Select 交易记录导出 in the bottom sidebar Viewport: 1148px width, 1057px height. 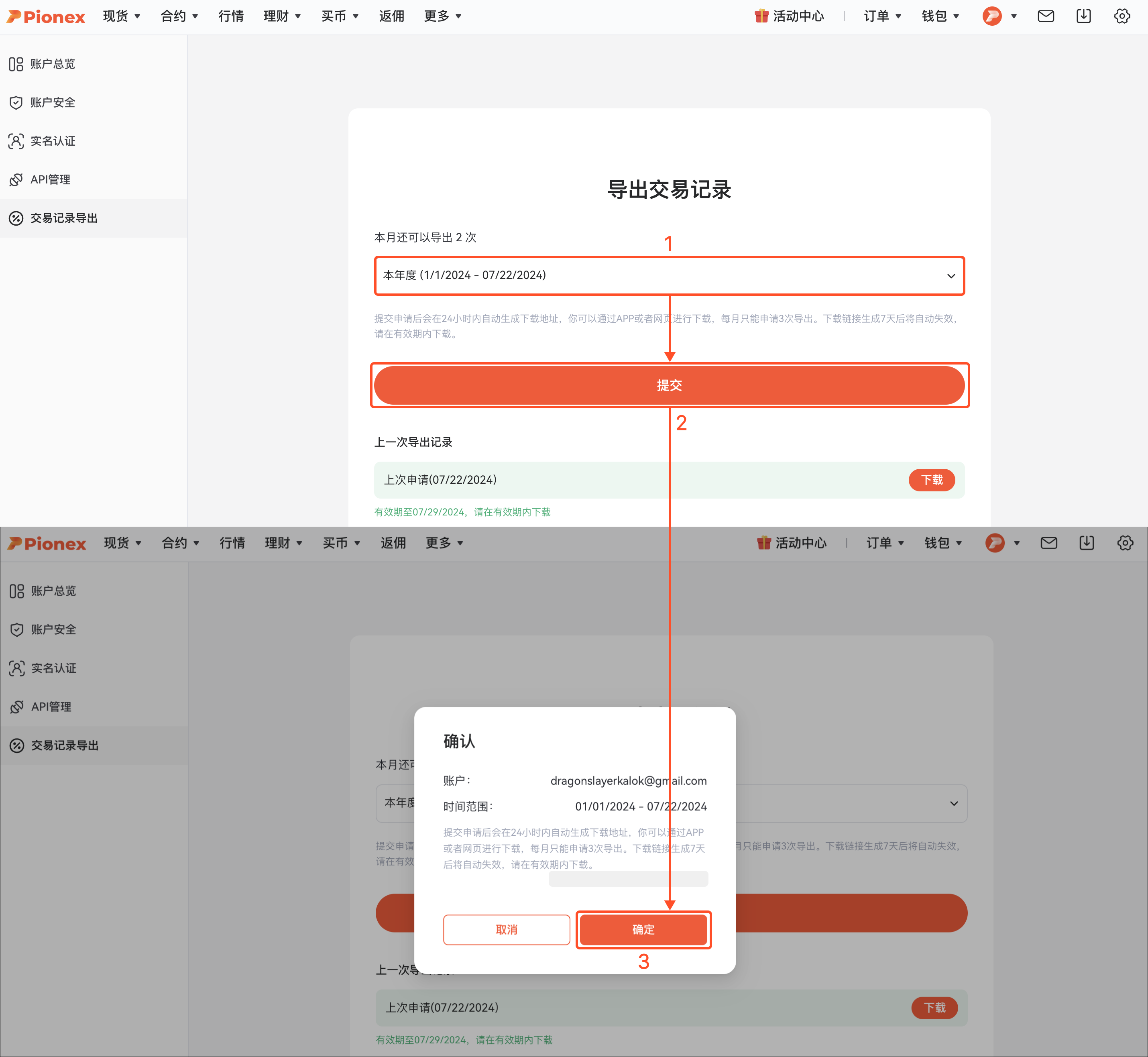tap(94, 746)
